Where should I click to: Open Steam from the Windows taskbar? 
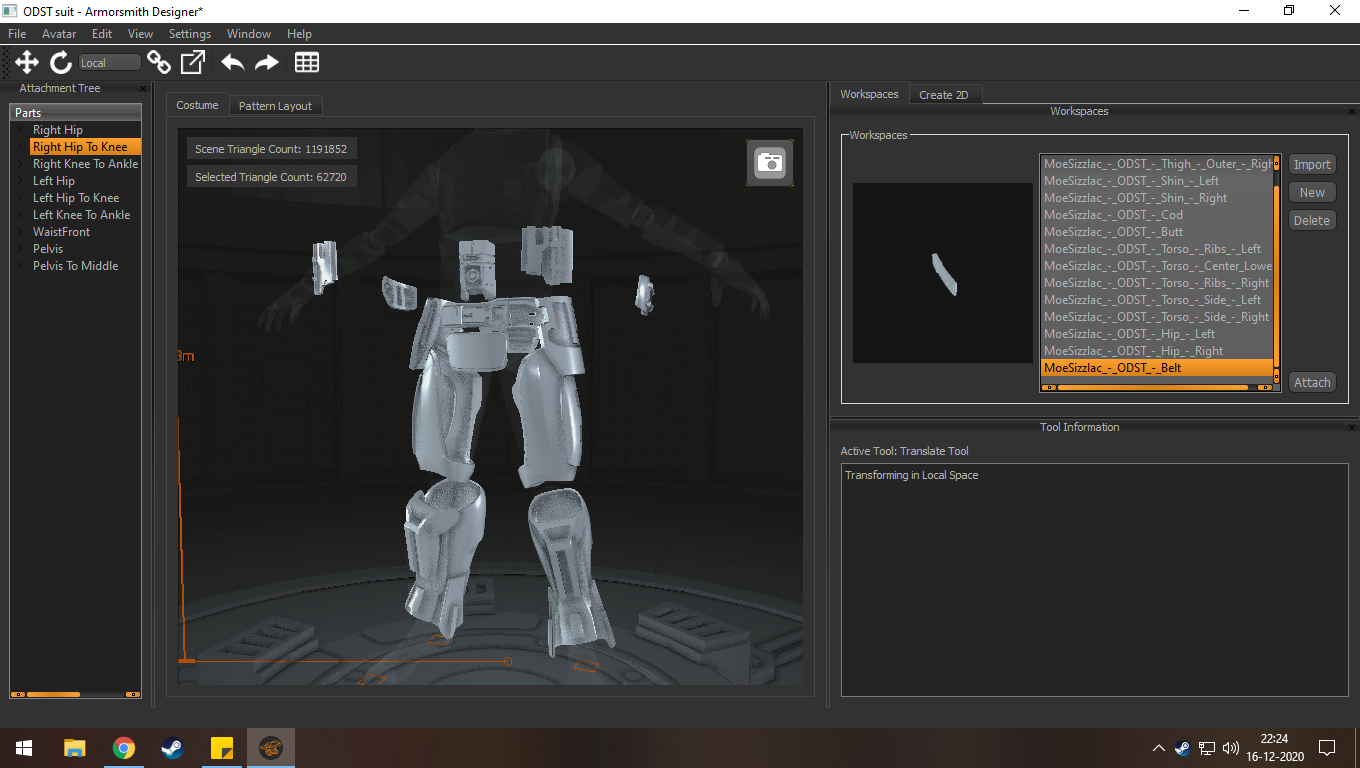tap(173, 748)
